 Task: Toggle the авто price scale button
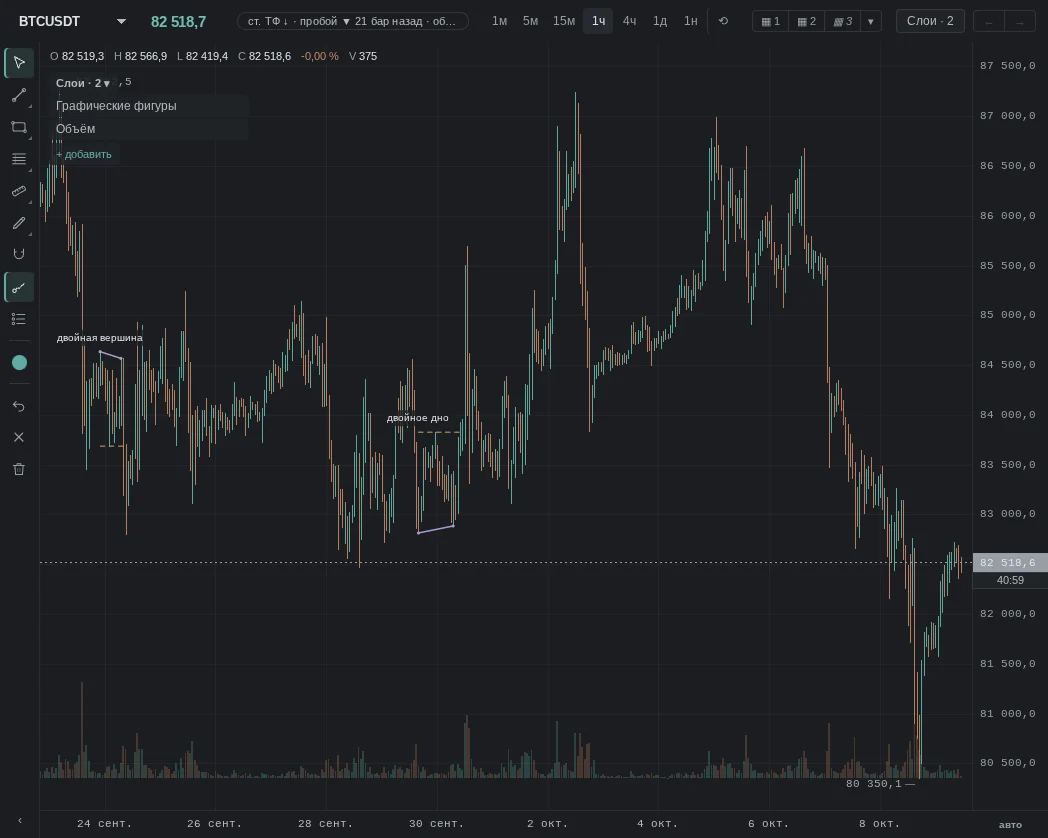(x=1010, y=825)
